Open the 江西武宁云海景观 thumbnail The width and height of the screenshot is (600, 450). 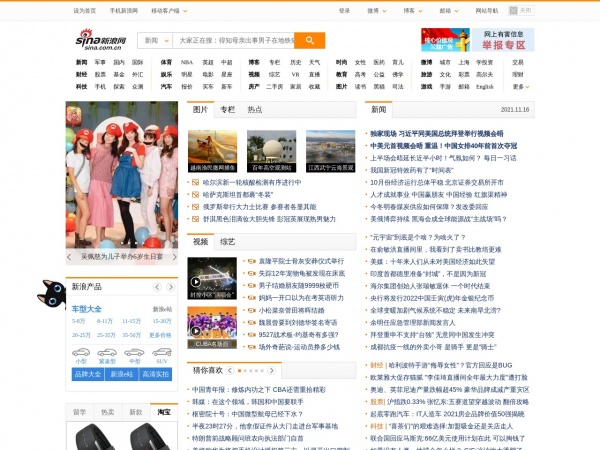(331, 151)
